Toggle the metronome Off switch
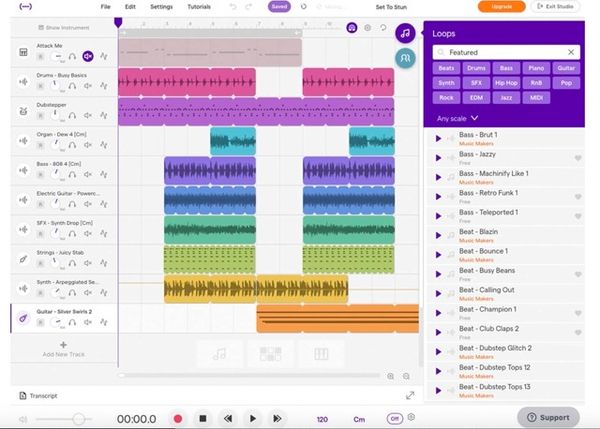 coord(395,418)
